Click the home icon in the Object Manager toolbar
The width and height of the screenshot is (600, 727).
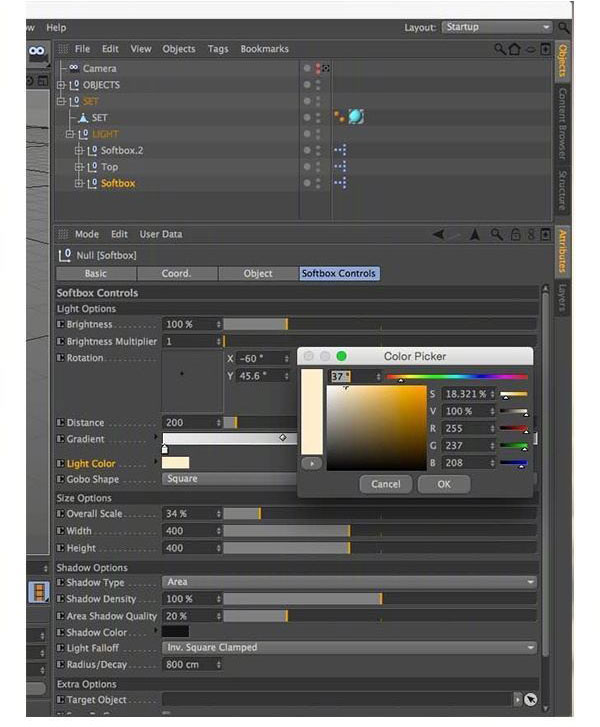(x=514, y=49)
